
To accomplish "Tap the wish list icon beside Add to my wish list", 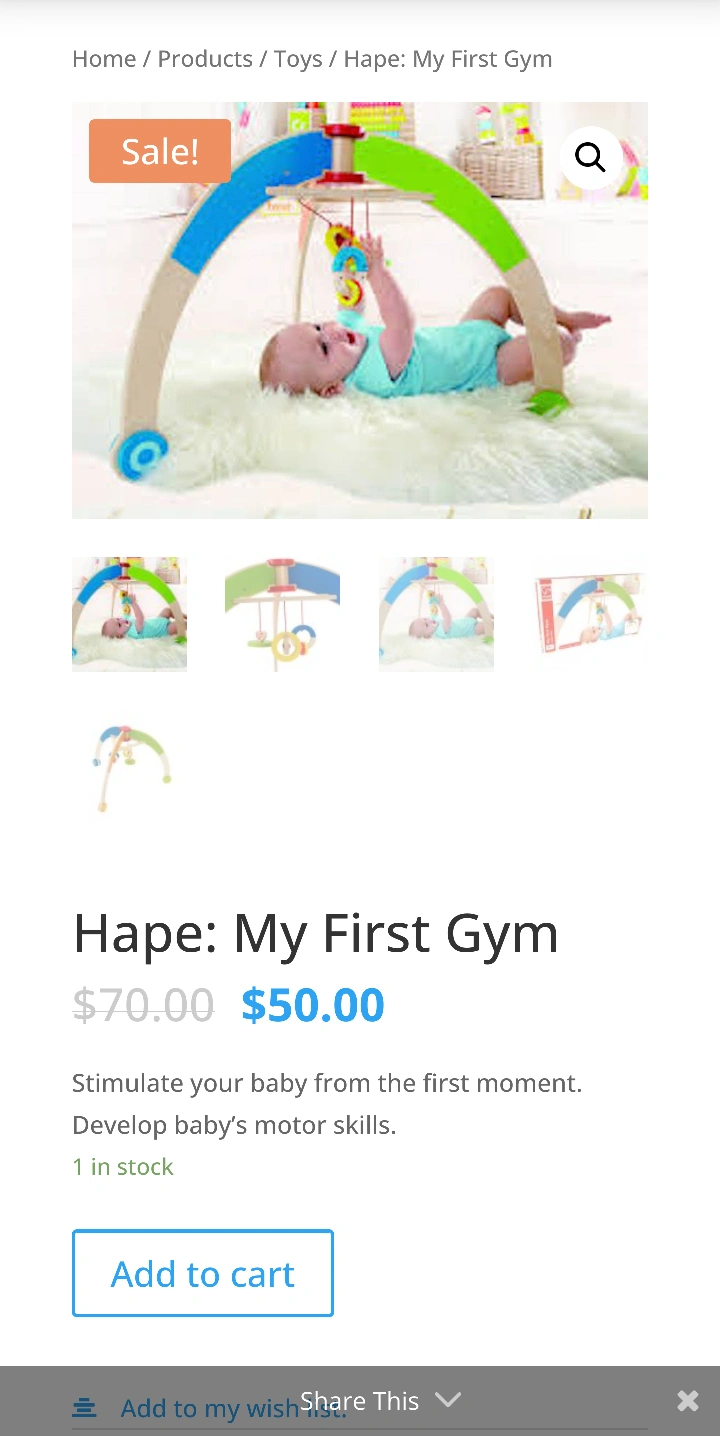I will point(84,1408).
